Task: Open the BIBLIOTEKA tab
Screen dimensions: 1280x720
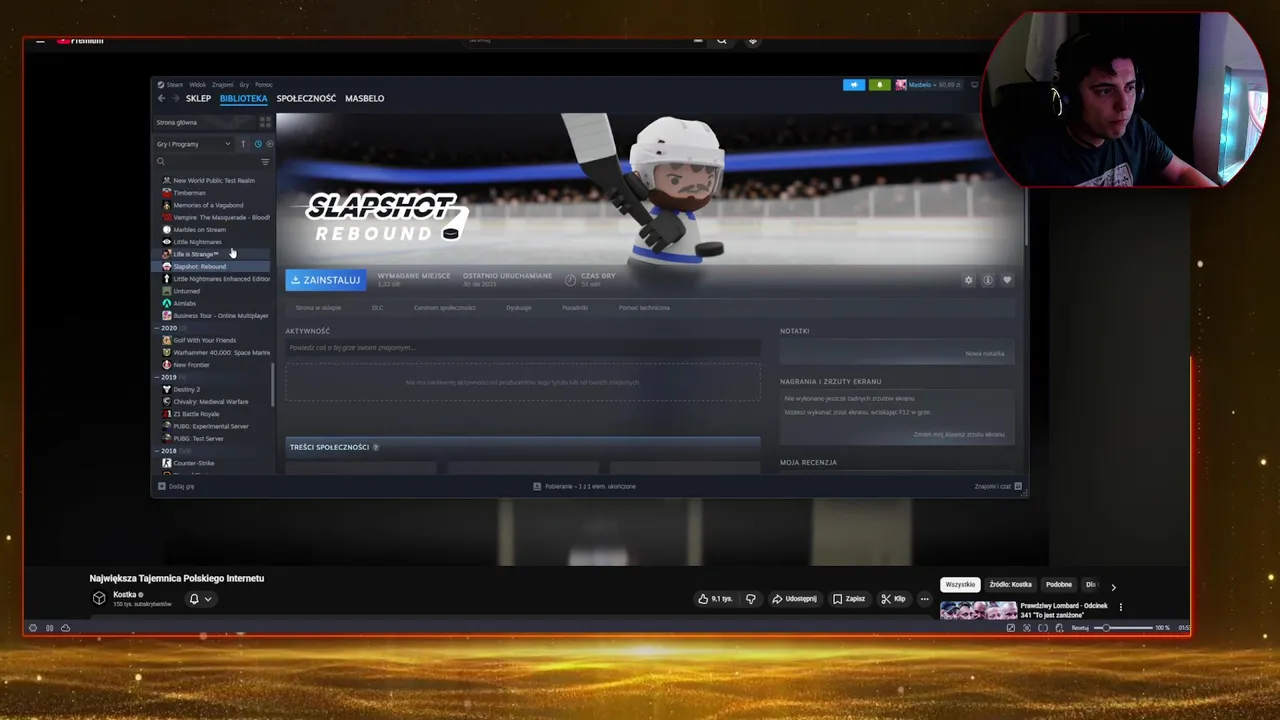Action: (244, 98)
